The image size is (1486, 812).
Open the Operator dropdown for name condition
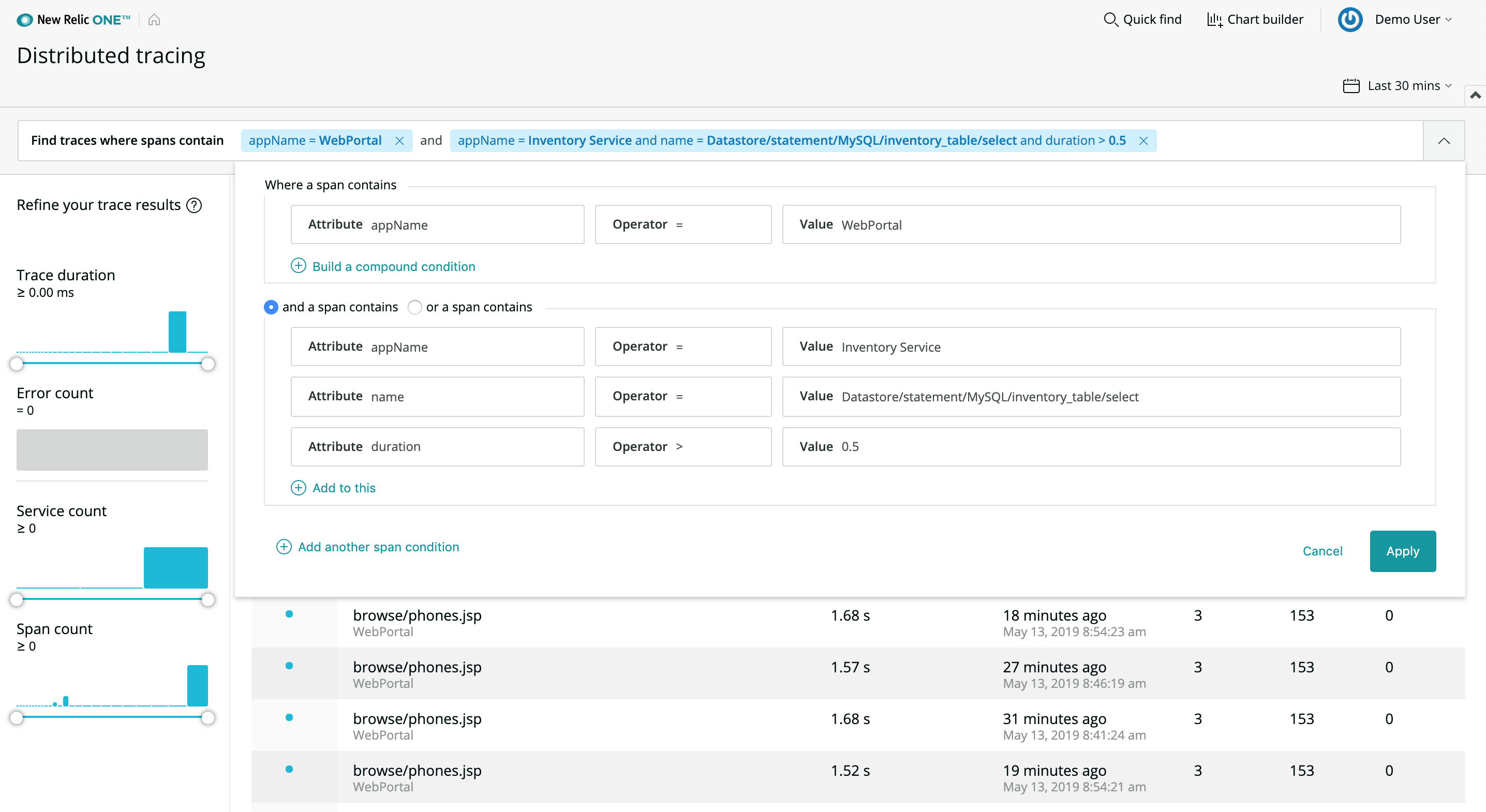(683, 396)
